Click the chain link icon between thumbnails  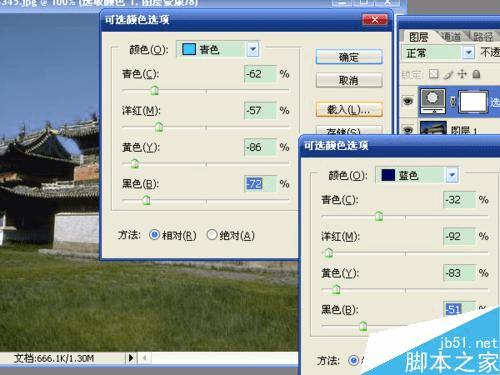click(x=453, y=101)
